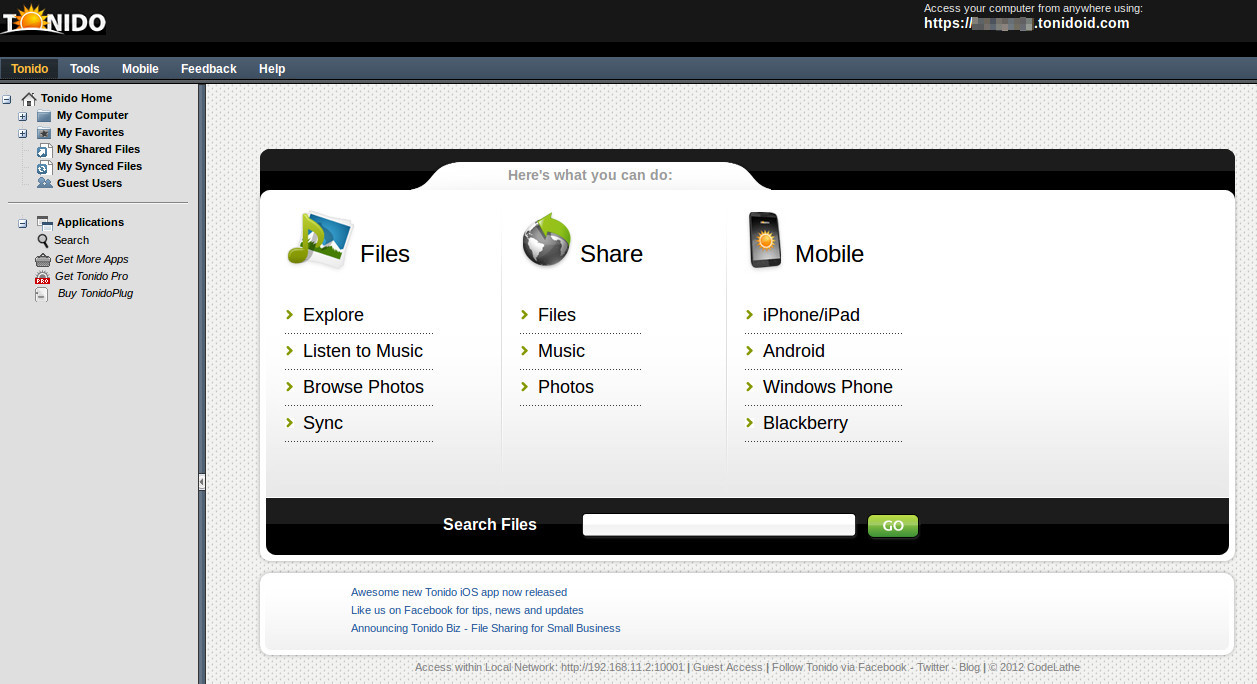
Task: Click the Follow Tonido via Facebook link
Action: (x=839, y=668)
